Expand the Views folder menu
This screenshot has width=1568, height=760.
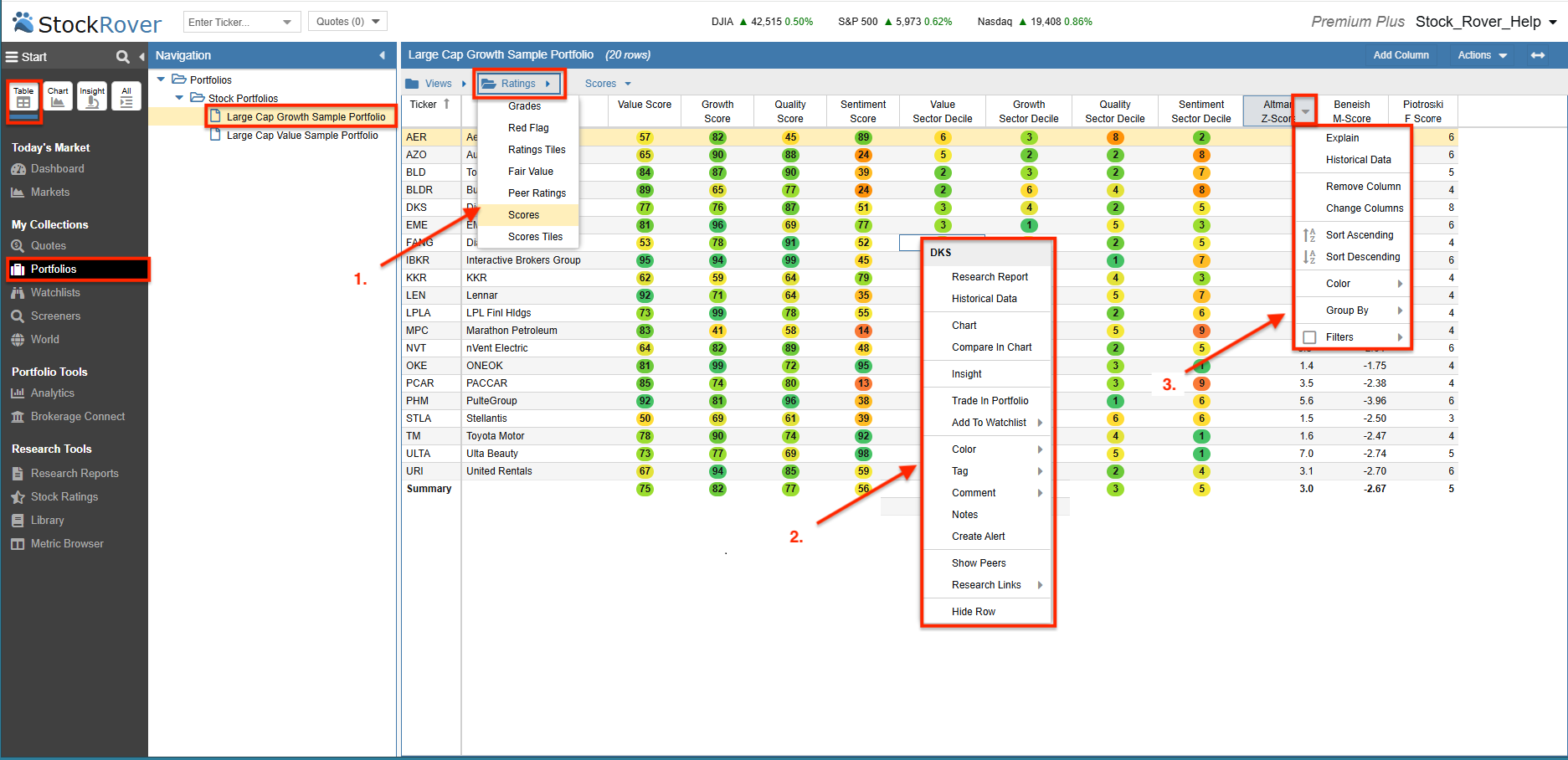click(436, 84)
